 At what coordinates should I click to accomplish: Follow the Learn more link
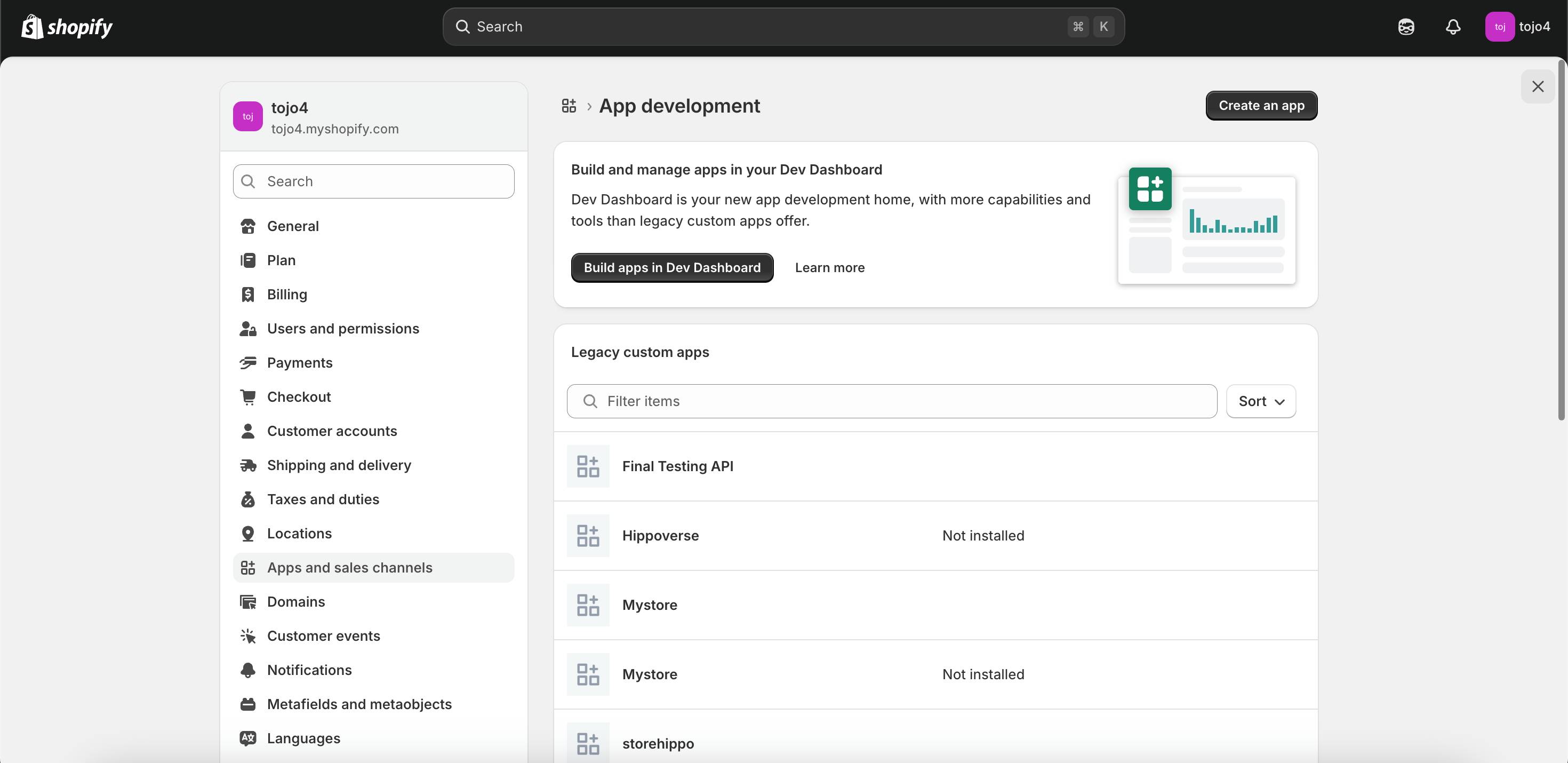pos(829,268)
